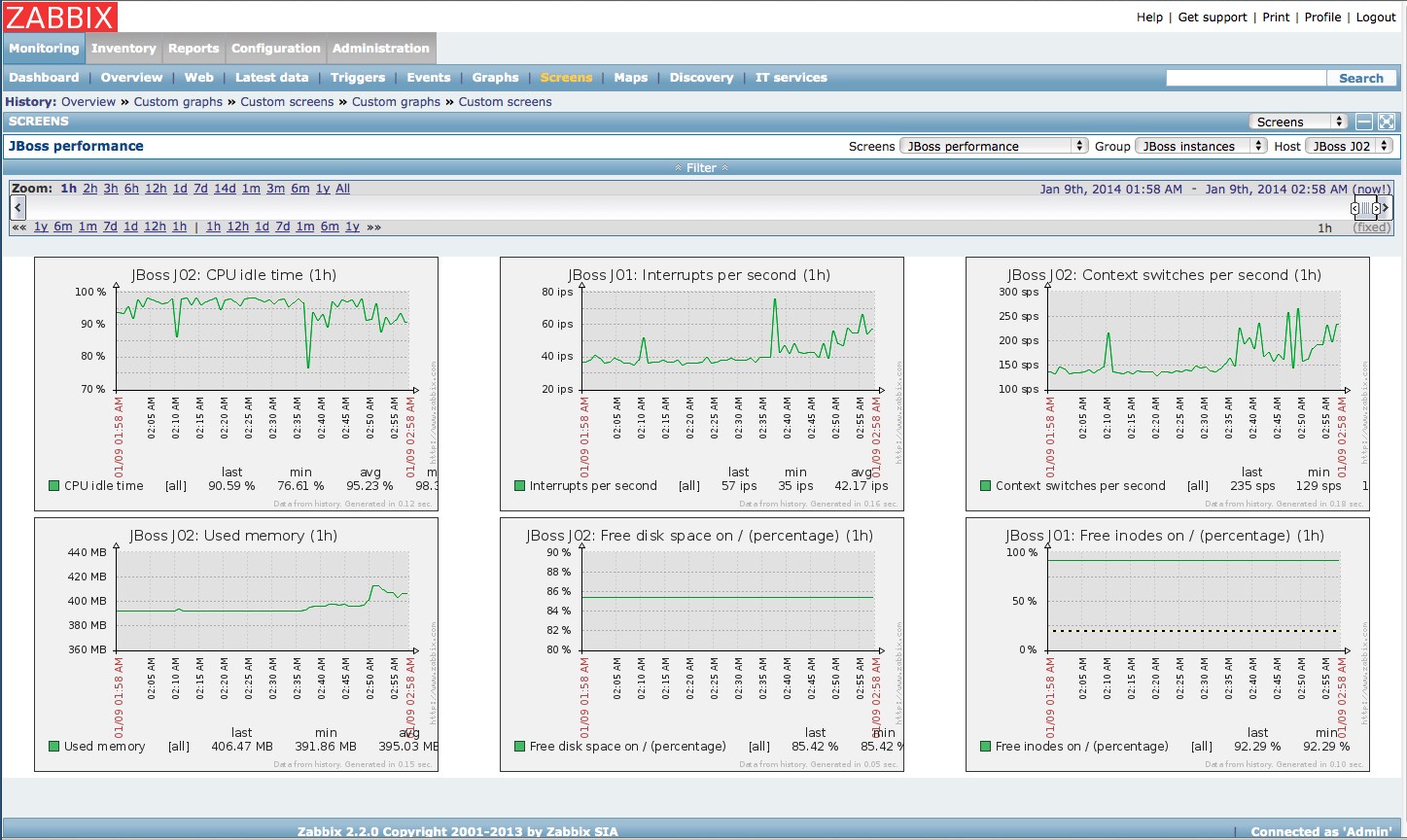Viewport: 1407px width, 840px height.
Task: Click the time slider right resize handle
Action: 1376,208
